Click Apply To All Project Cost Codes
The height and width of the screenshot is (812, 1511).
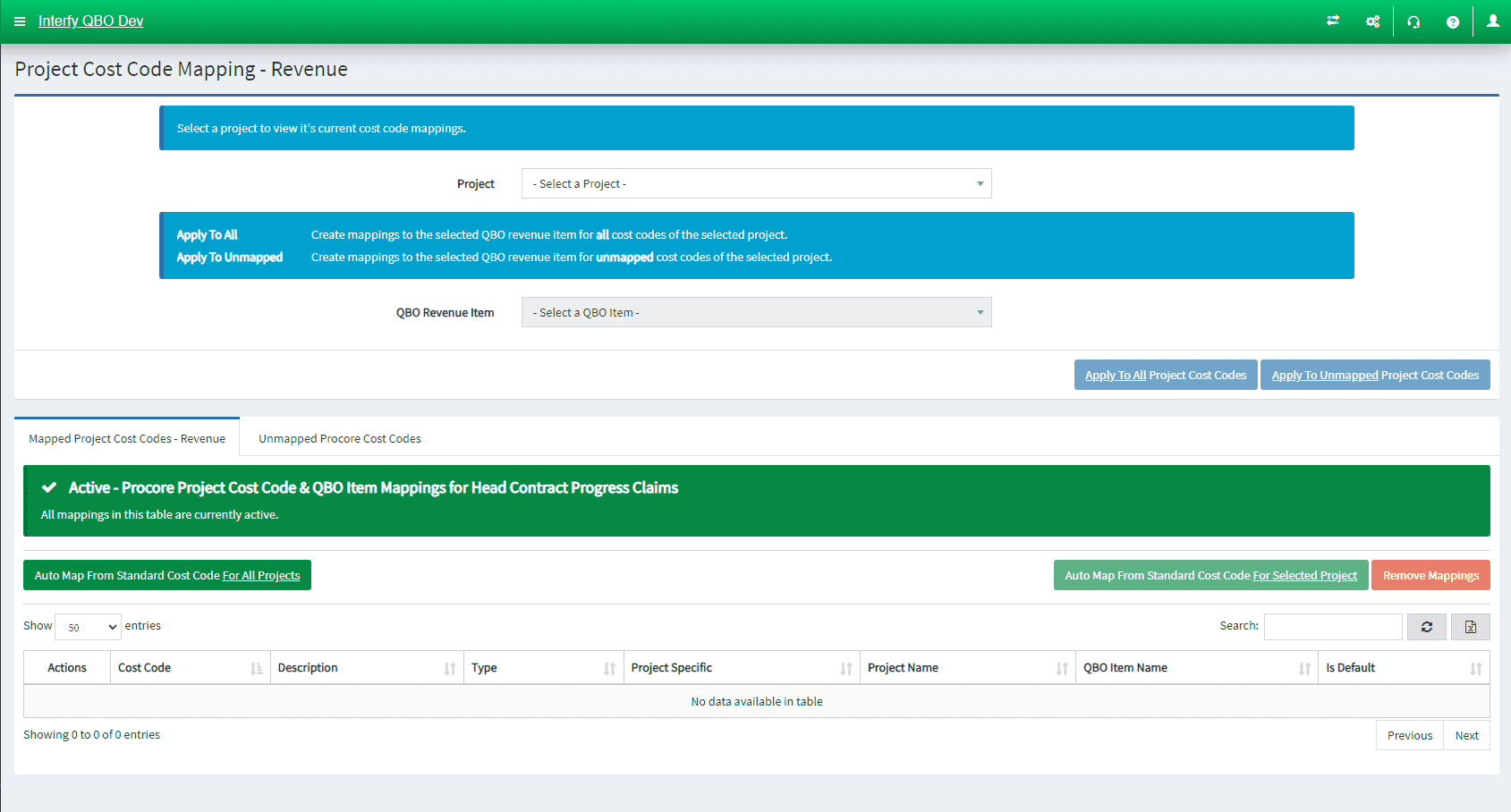point(1165,374)
